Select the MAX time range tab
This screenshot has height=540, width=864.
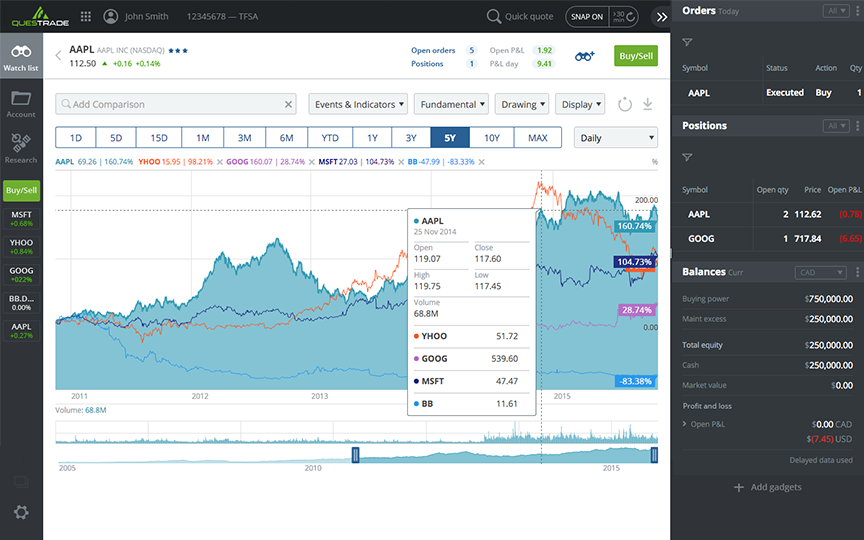tap(538, 138)
